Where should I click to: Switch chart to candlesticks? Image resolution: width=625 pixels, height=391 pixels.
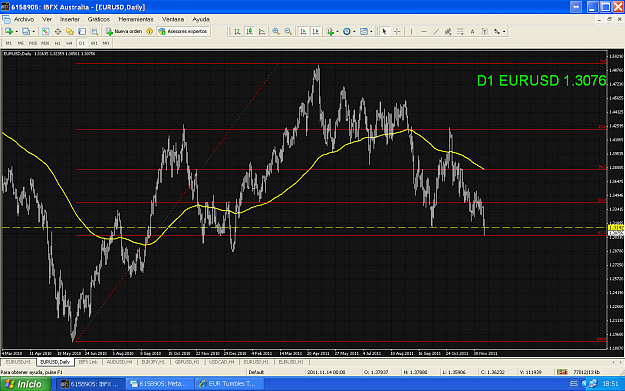click(250, 31)
